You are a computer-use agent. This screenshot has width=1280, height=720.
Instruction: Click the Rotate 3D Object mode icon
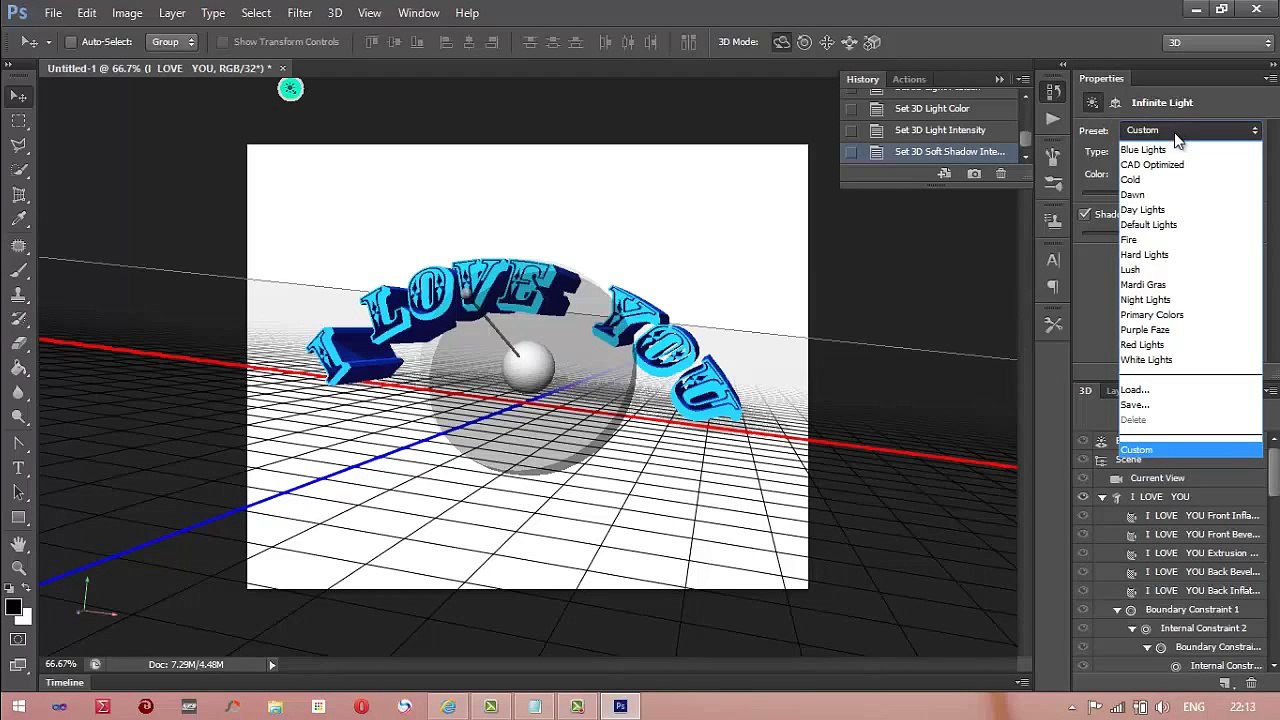tap(782, 42)
